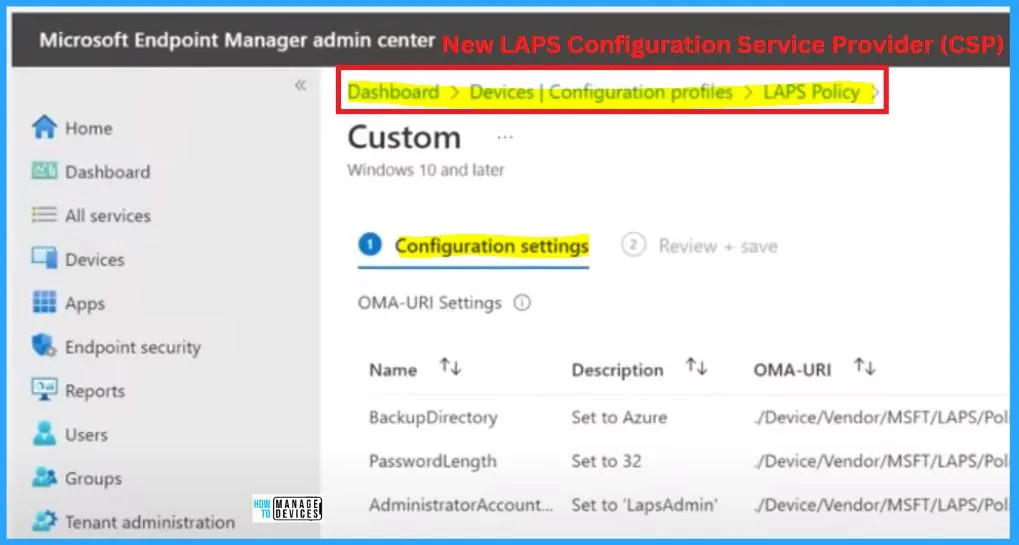Click the Microsoft Endpoint Manager admin center title
Screen dimensions: 1019x545
(x=237, y=40)
